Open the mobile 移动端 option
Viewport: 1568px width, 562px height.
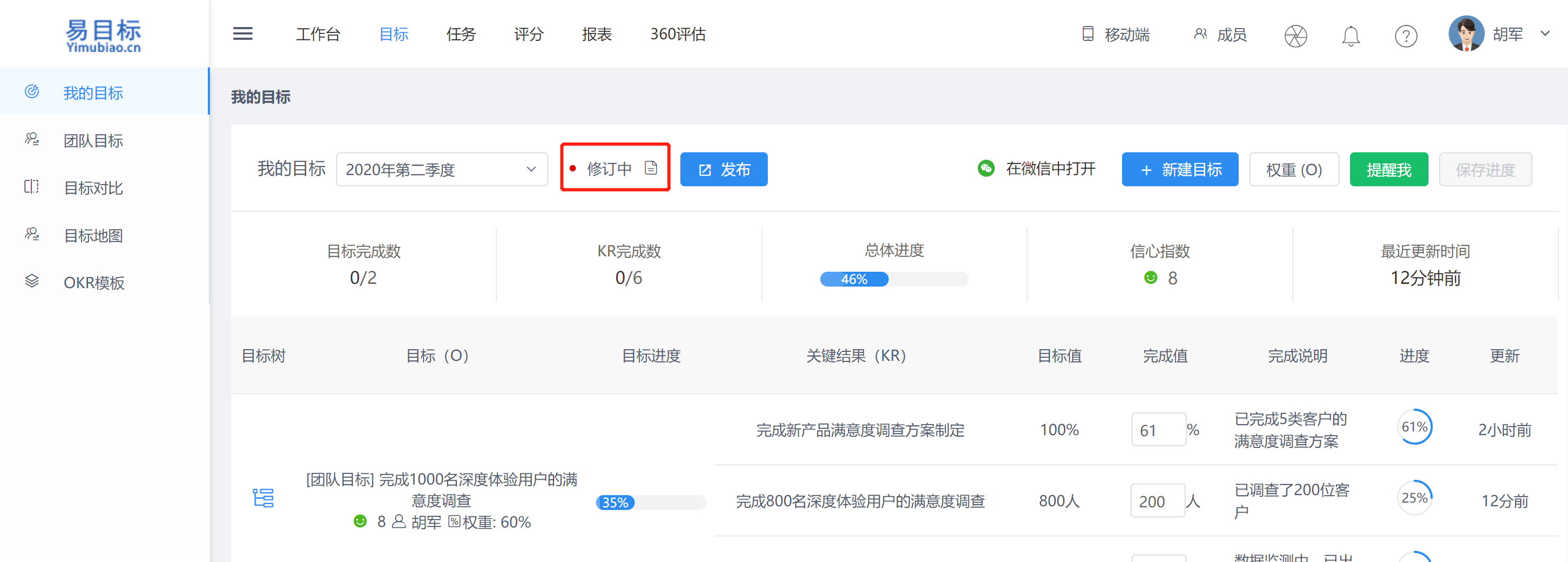tap(1116, 34)
